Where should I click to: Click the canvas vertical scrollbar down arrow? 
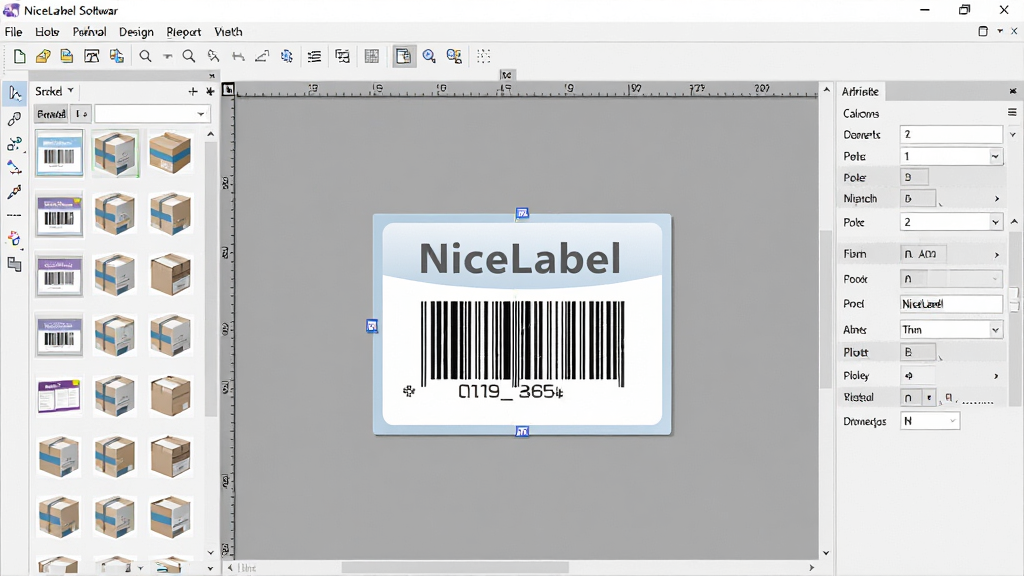click(826, 553)
